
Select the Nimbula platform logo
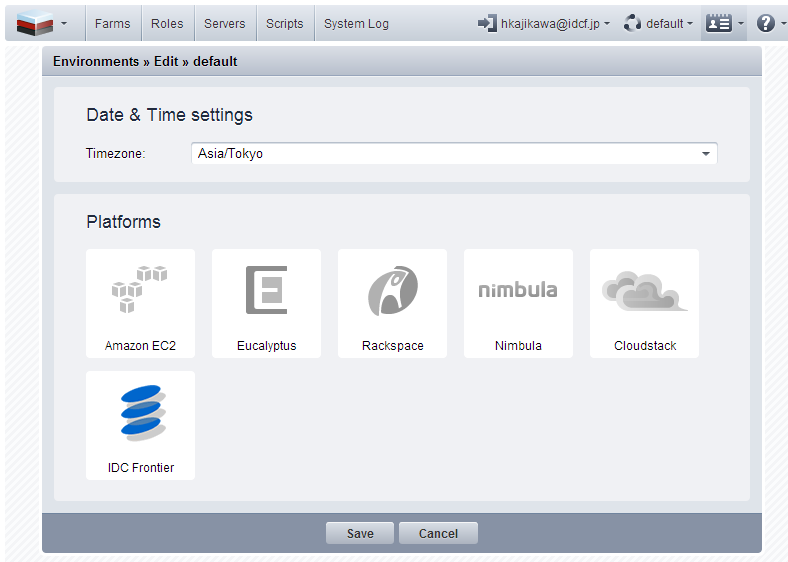coord(518,290)
